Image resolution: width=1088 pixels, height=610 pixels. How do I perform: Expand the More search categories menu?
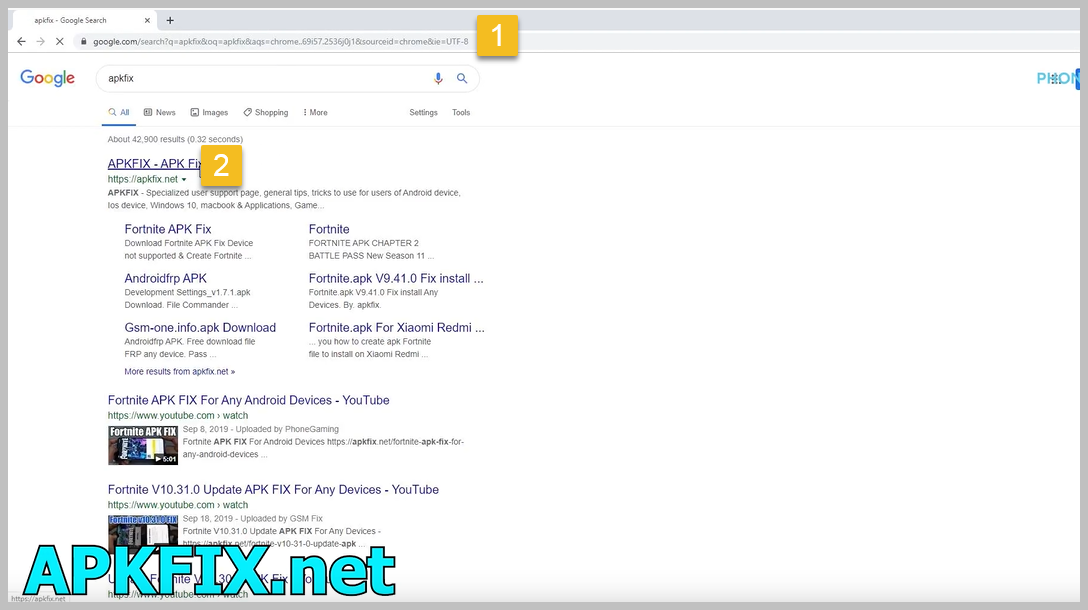pos(316,112)
